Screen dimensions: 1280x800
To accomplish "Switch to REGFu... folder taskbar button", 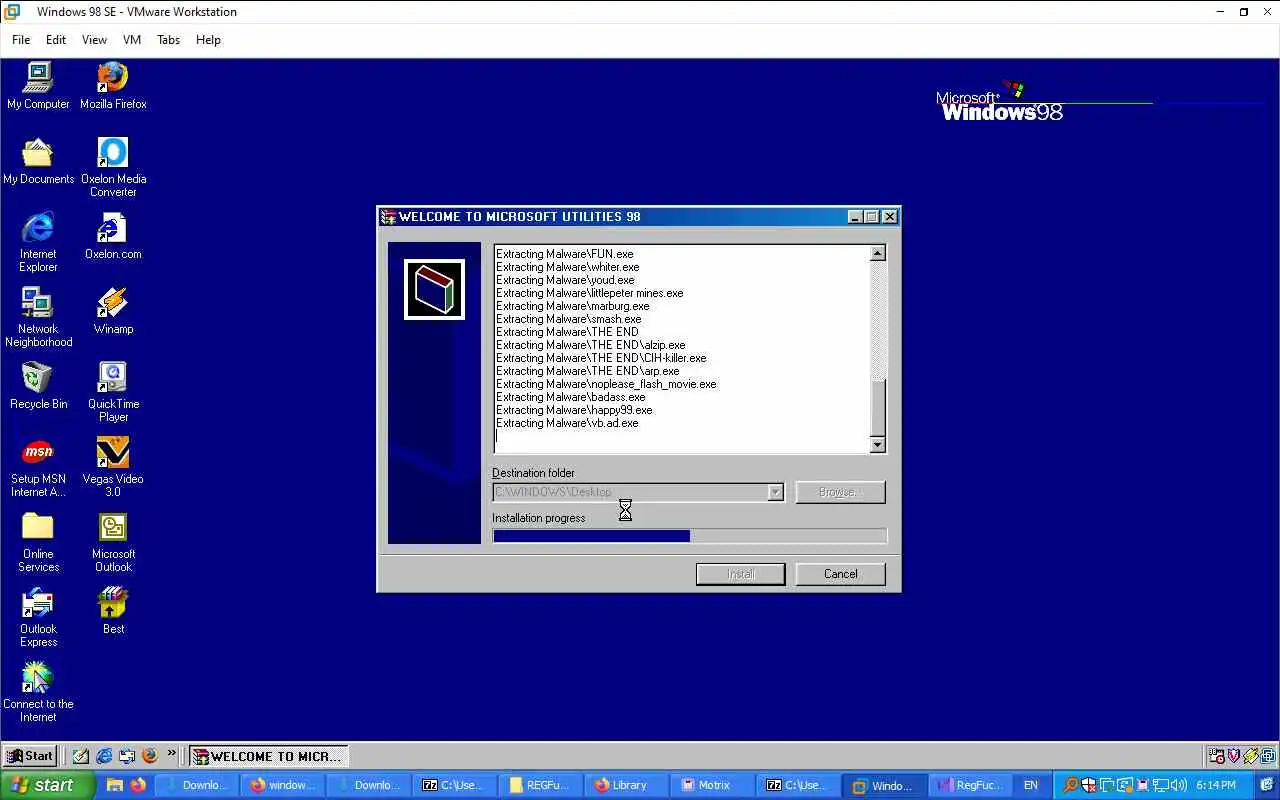I will click(x=540, y=785).
